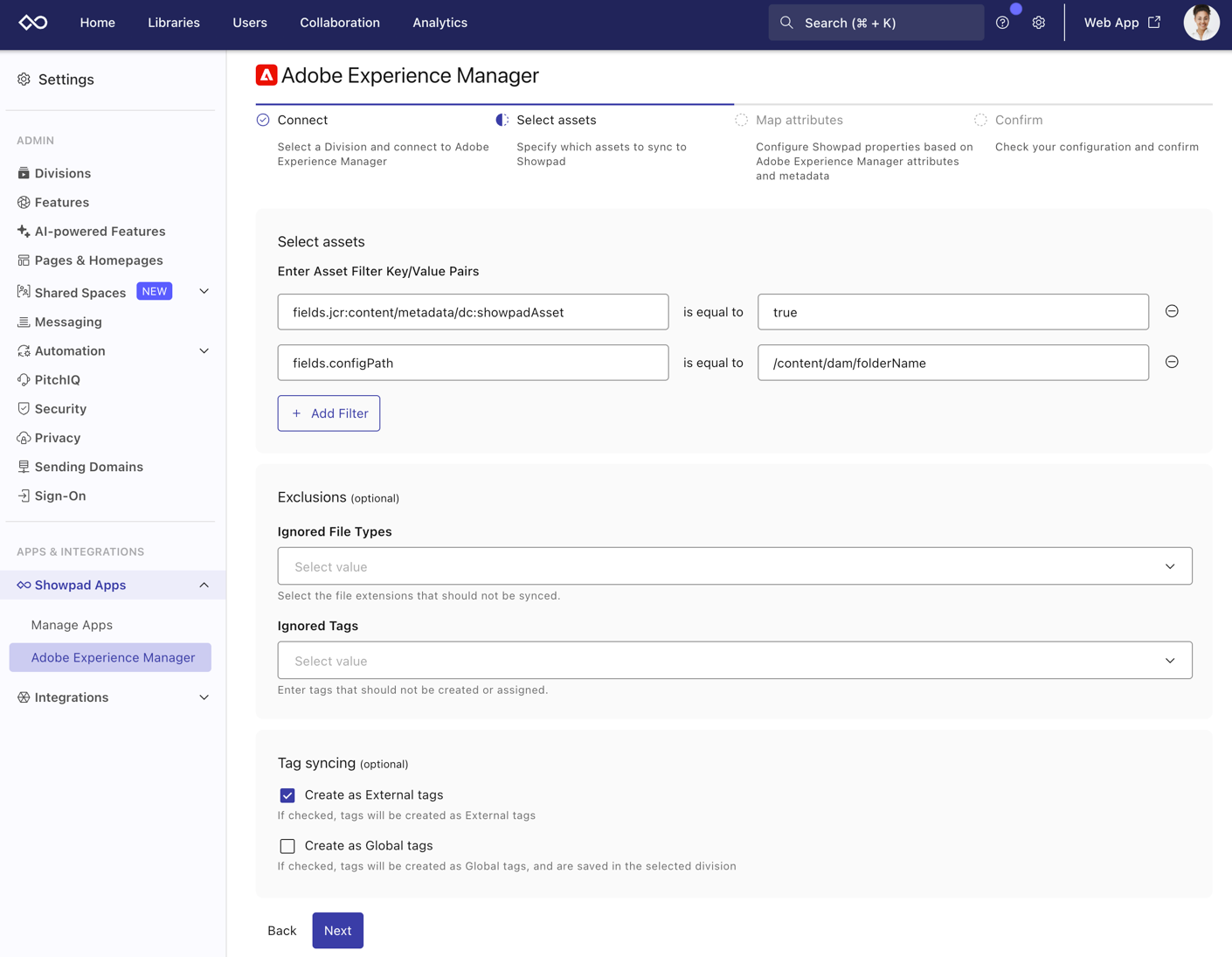Open the Ignored Tags dropdown
Viewport: 1232px width, 957px height.
[x=734, y=661]
